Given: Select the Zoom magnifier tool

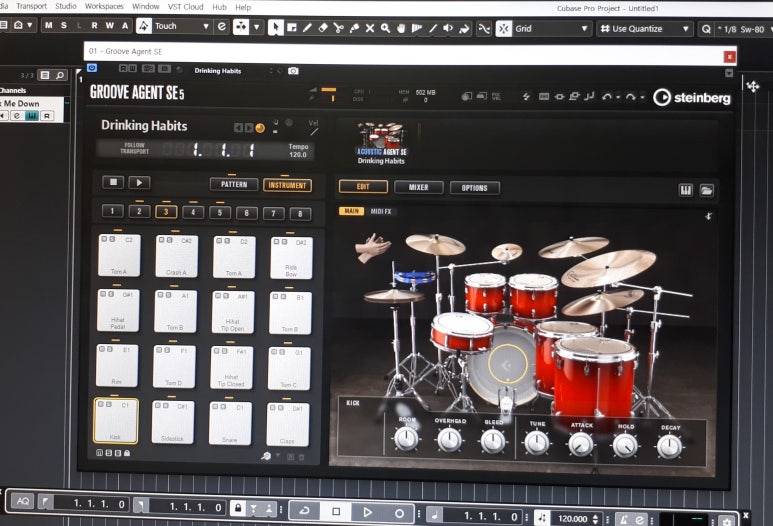Looking at the screenshot, I should 385,29.
